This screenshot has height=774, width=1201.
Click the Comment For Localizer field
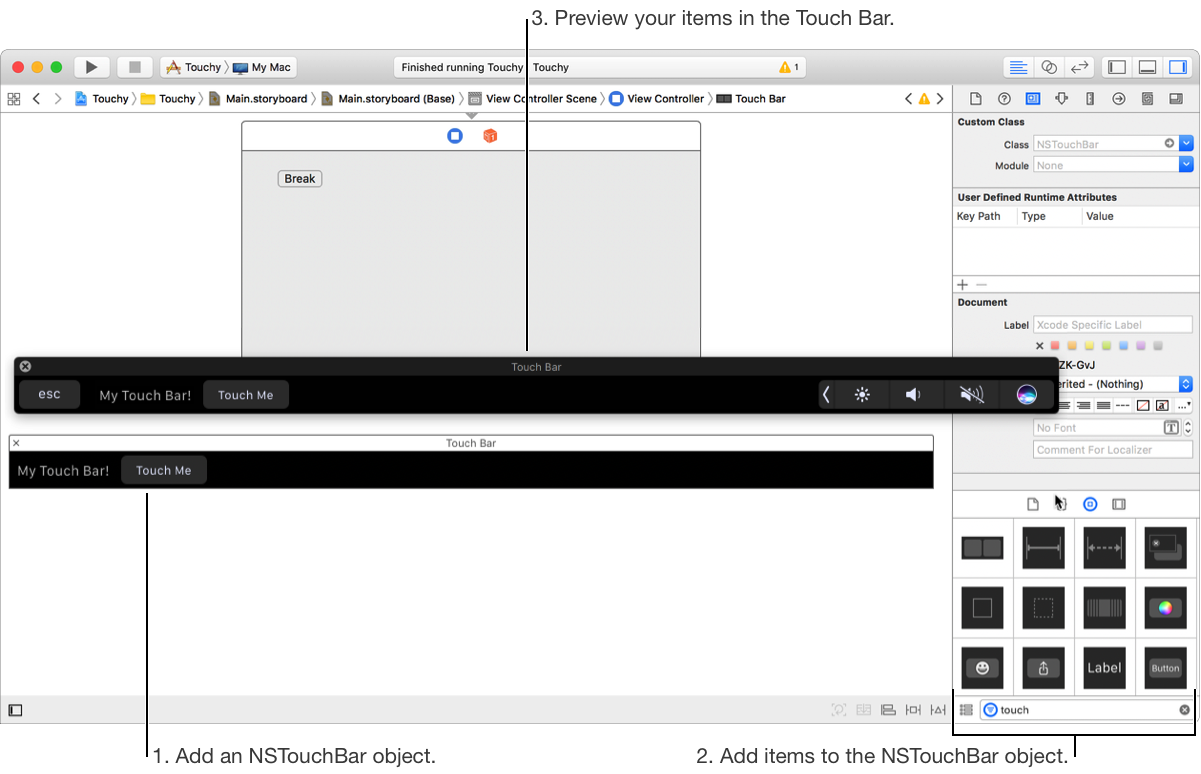pos(1113,450)
